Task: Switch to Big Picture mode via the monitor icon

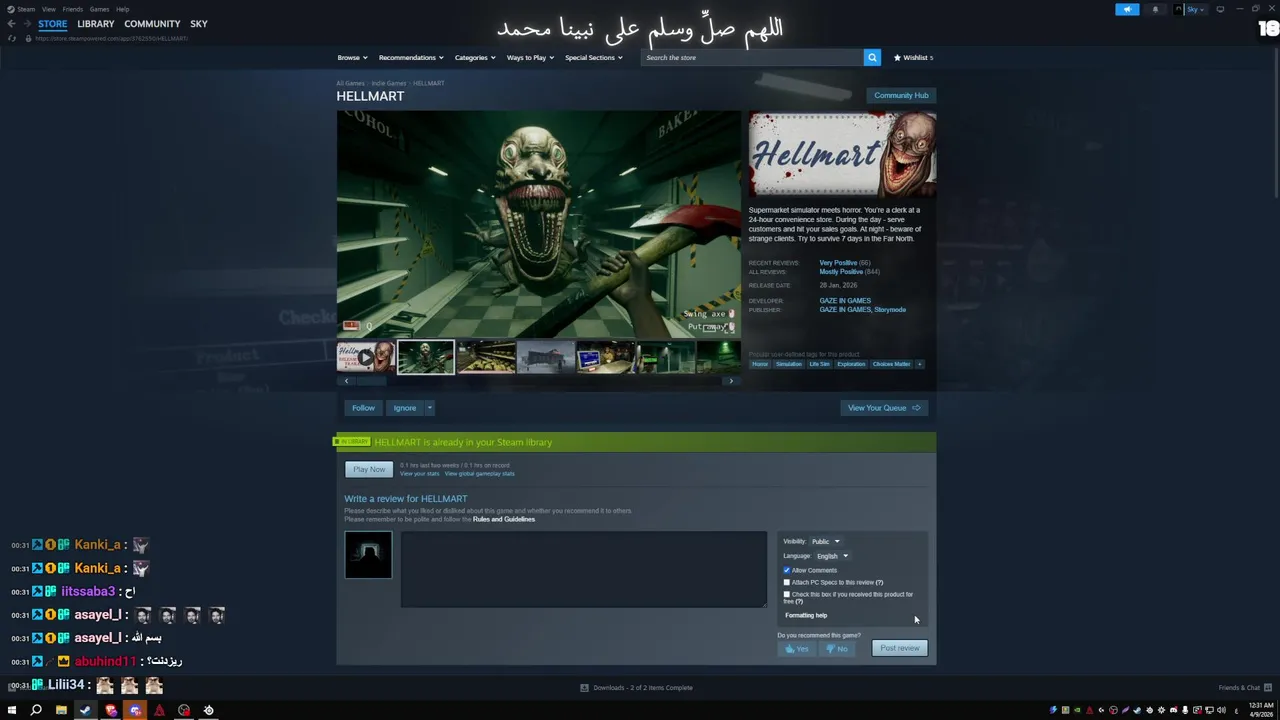Action: click(x=1220, y=9)
